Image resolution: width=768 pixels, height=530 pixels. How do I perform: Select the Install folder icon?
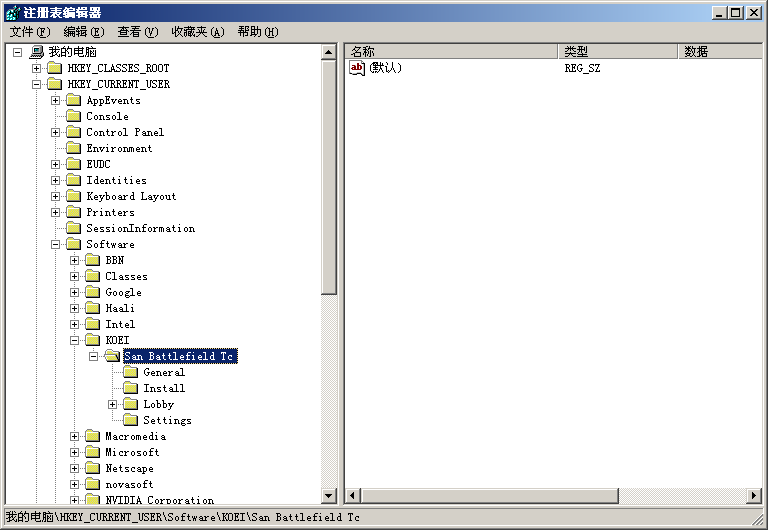tap(130, 388)
